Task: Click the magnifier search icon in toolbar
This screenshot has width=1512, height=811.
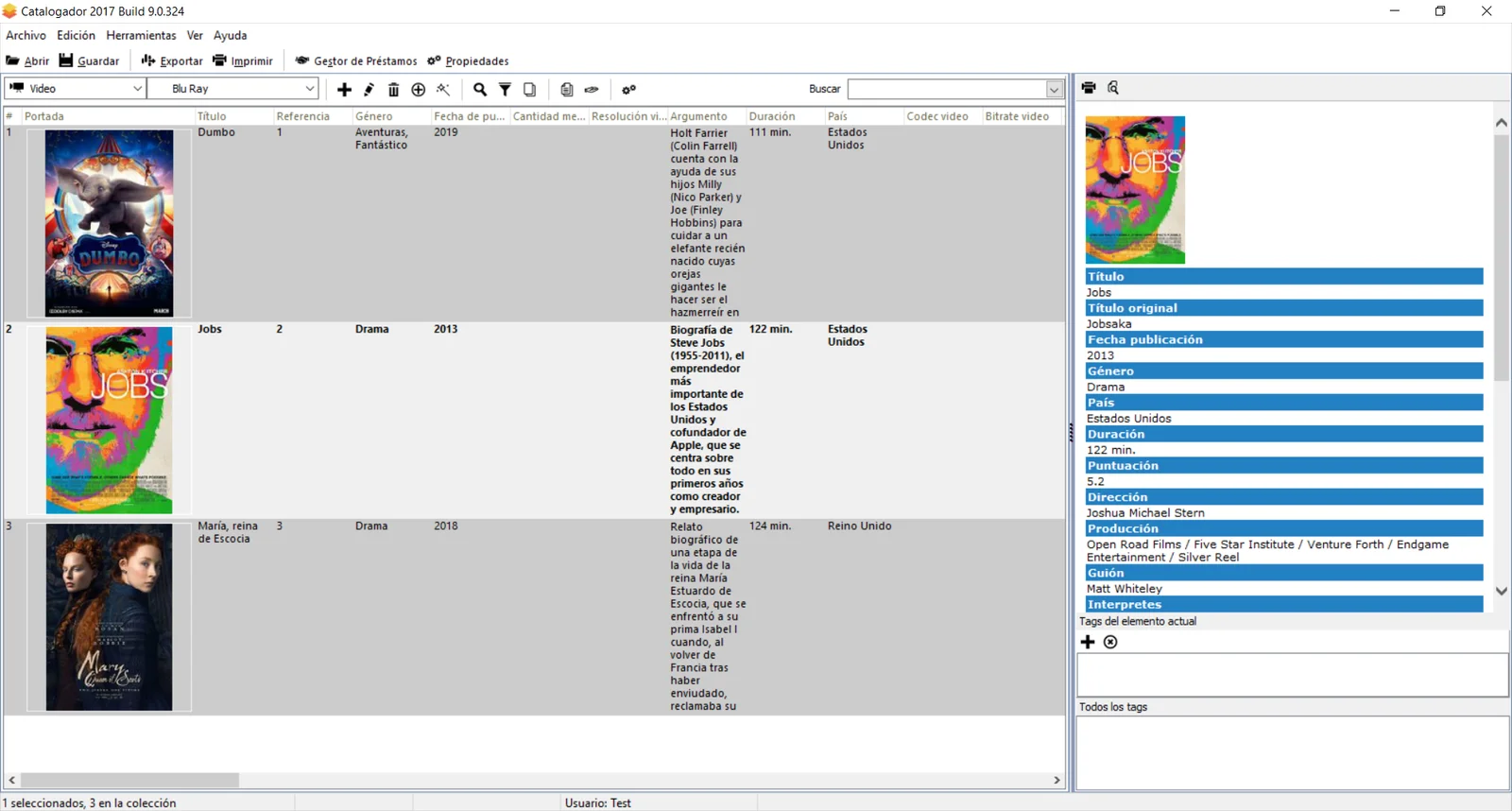Action: [480, 89]
